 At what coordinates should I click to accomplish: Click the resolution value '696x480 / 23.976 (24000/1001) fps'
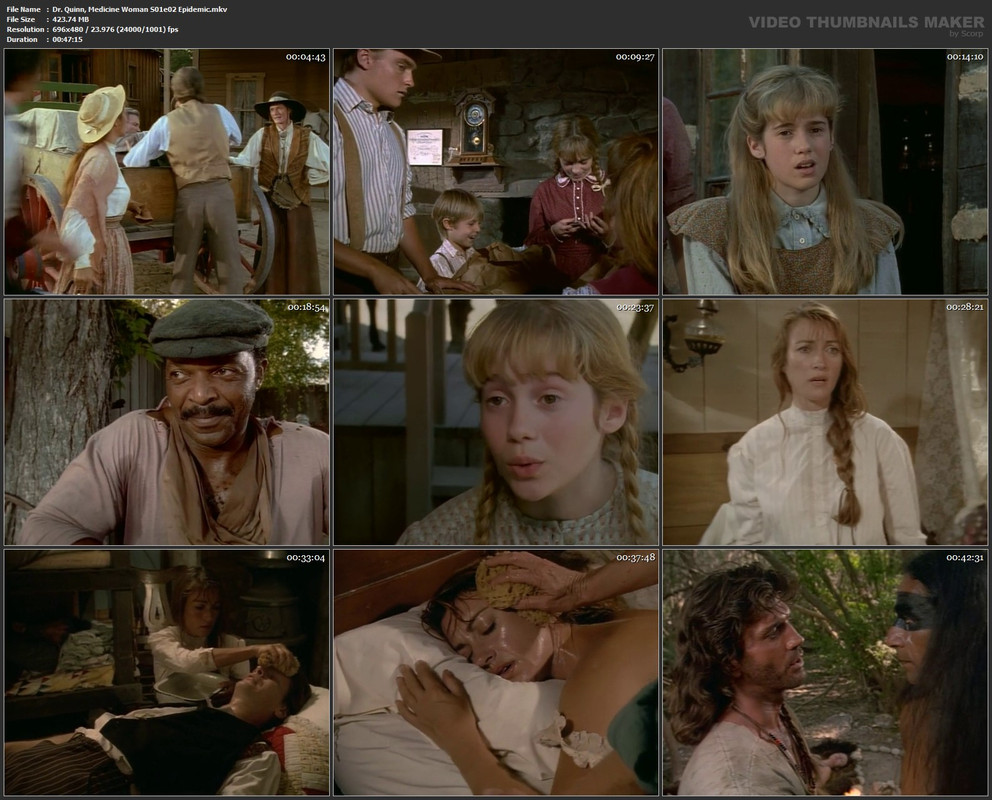pos(115,30)
